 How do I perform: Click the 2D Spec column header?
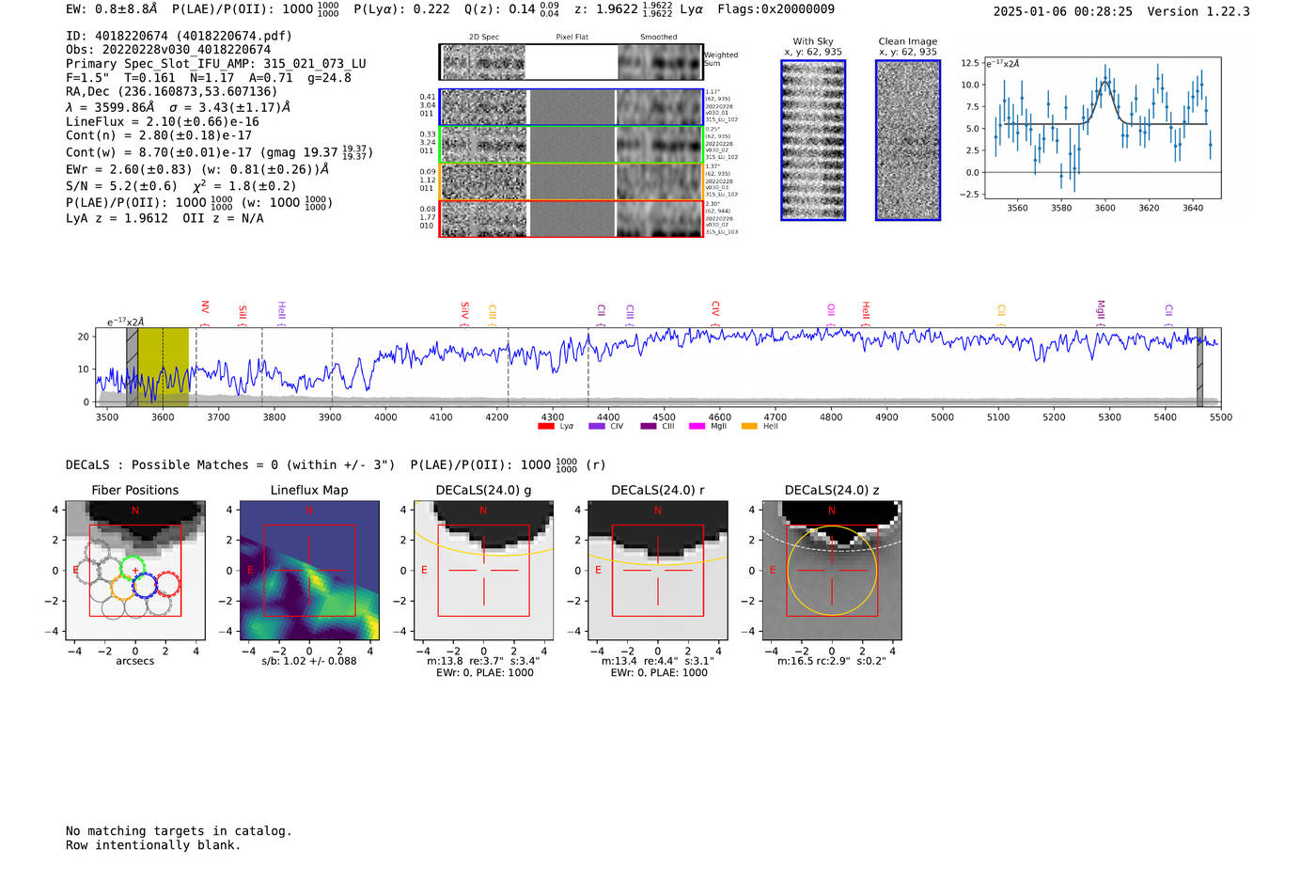click(x=484, y=38)
